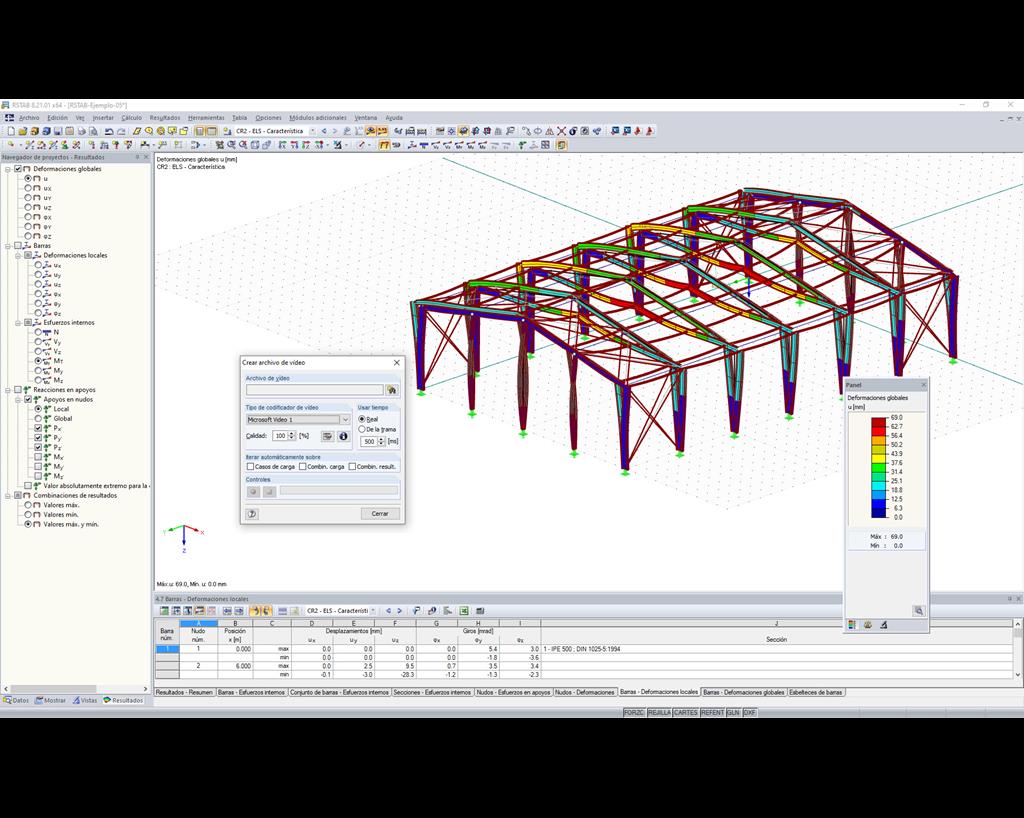Image resolution: width=1024 pixels, height=818 pixels.
Task: Click the filter tab icon at Panel bottom
Action: [884, 625]
